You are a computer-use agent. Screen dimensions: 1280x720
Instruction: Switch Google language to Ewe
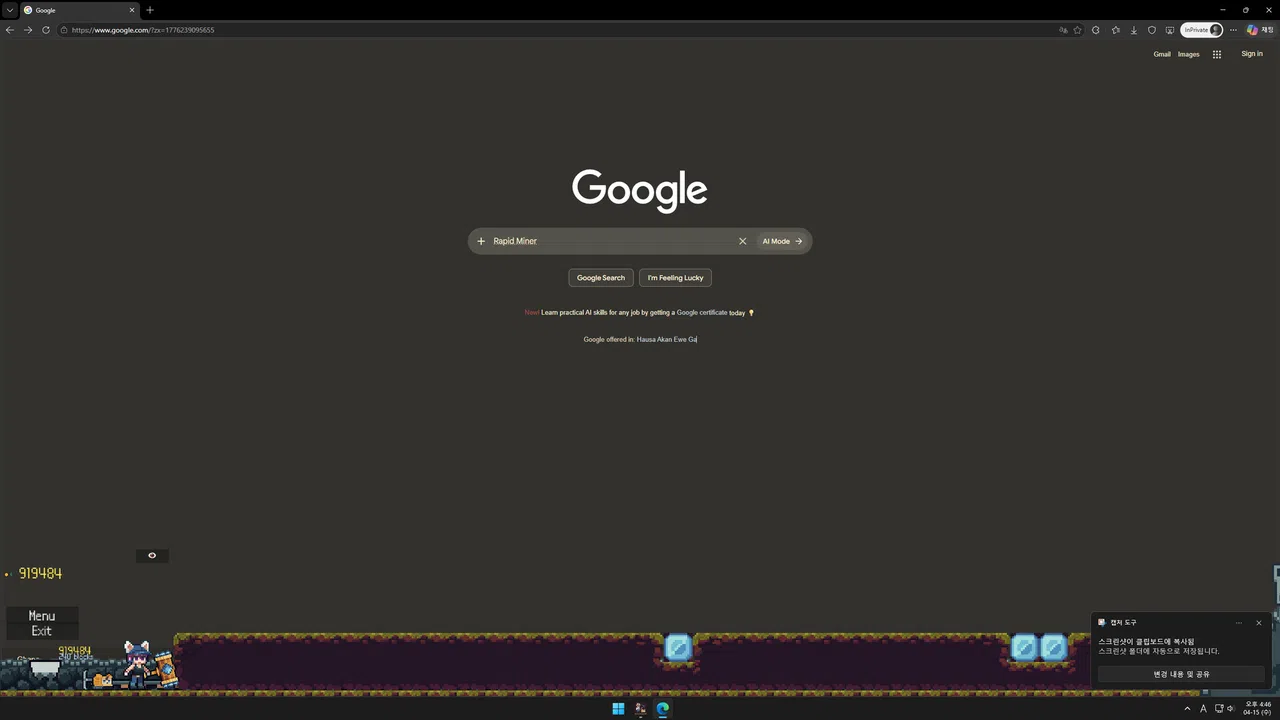[680, 339]
